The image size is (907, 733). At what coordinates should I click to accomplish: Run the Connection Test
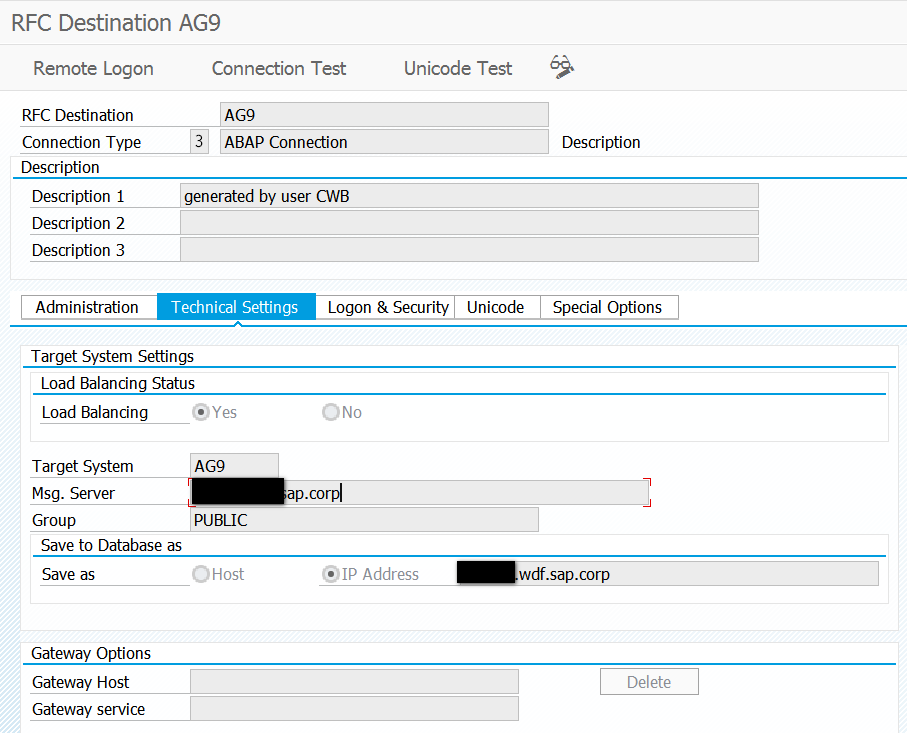coord(279,68)
